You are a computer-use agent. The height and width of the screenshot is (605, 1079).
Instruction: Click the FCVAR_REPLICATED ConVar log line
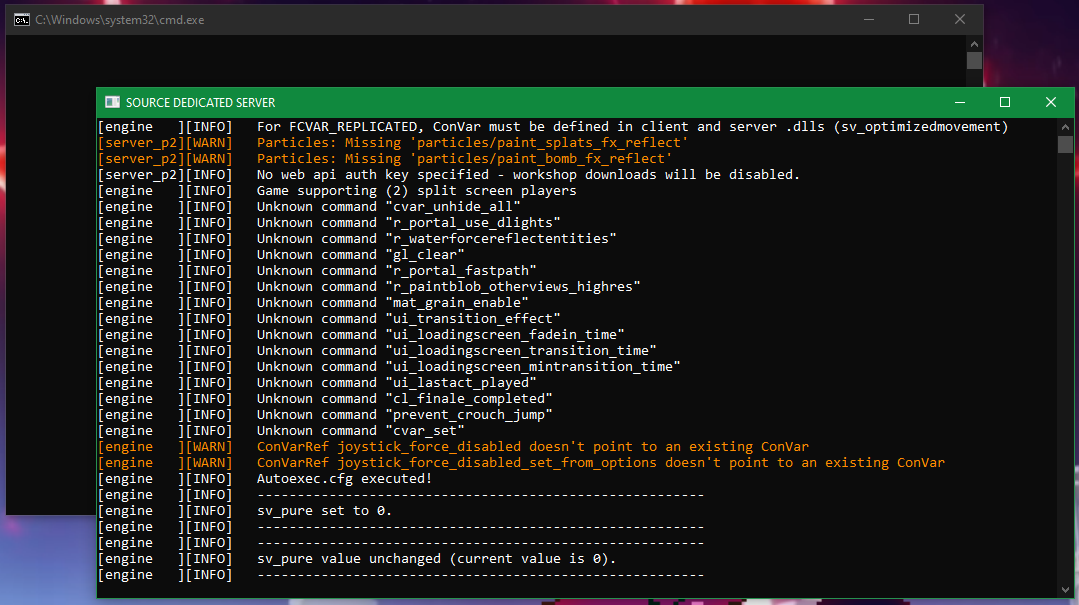click(553, 127)
